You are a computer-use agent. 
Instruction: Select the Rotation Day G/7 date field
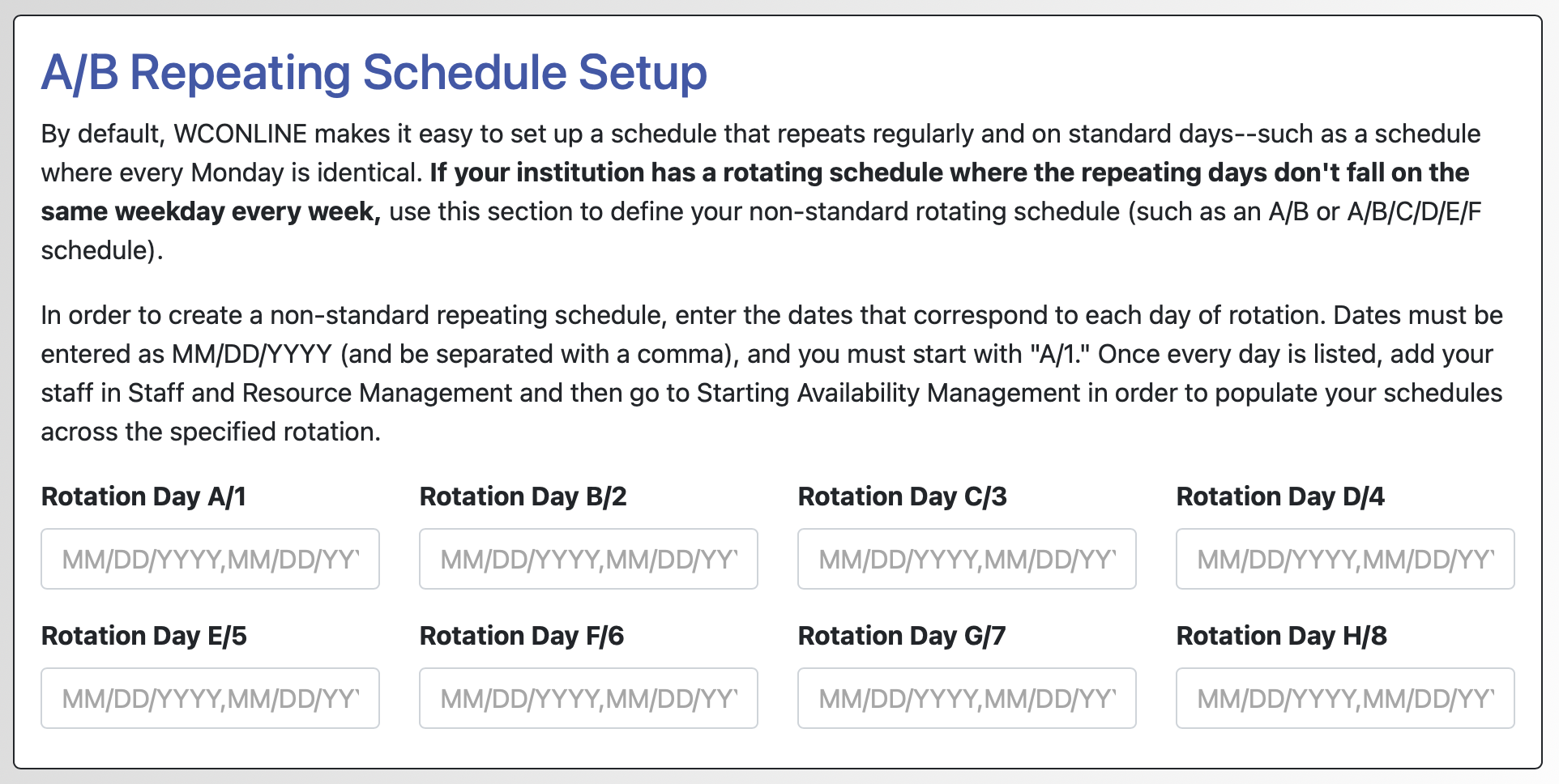pyautogui.click(x=967, y=698)
